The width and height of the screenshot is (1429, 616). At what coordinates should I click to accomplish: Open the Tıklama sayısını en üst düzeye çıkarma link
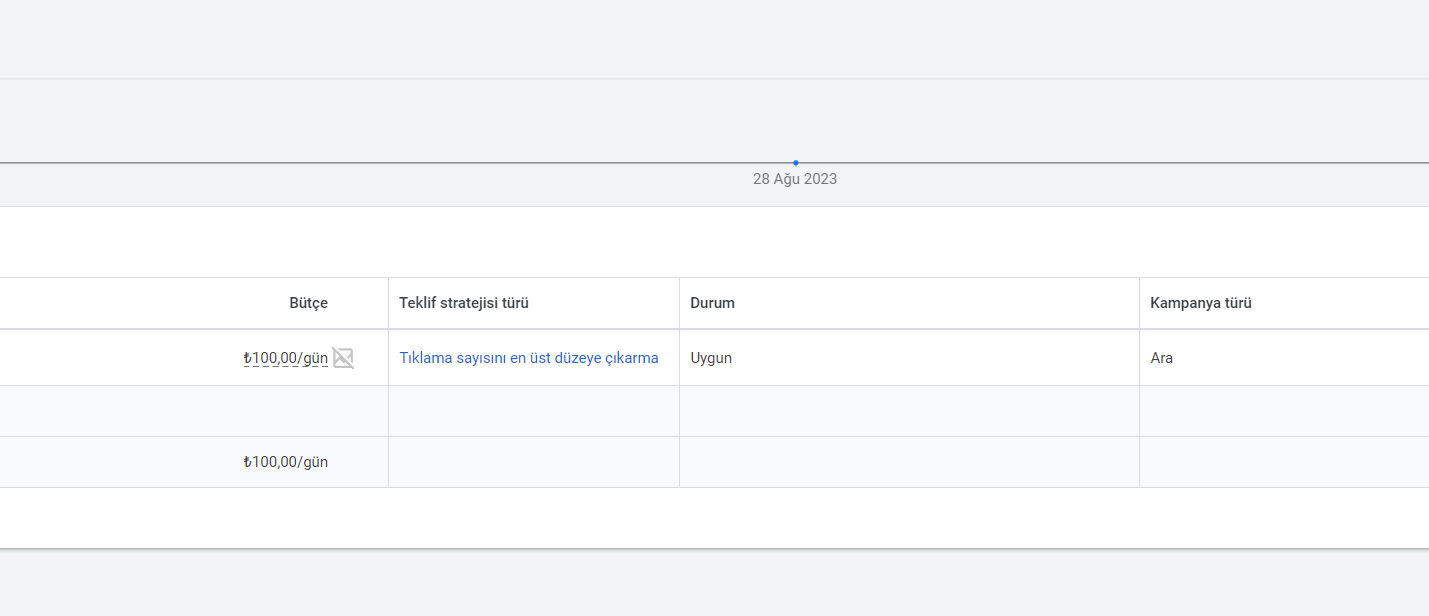pos(529,358)
